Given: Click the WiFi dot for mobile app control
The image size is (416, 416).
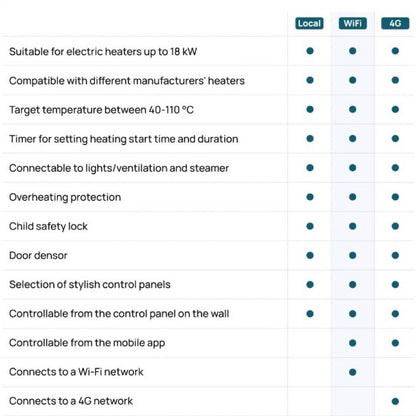Looking at the screenshot, I should (353, 343).
